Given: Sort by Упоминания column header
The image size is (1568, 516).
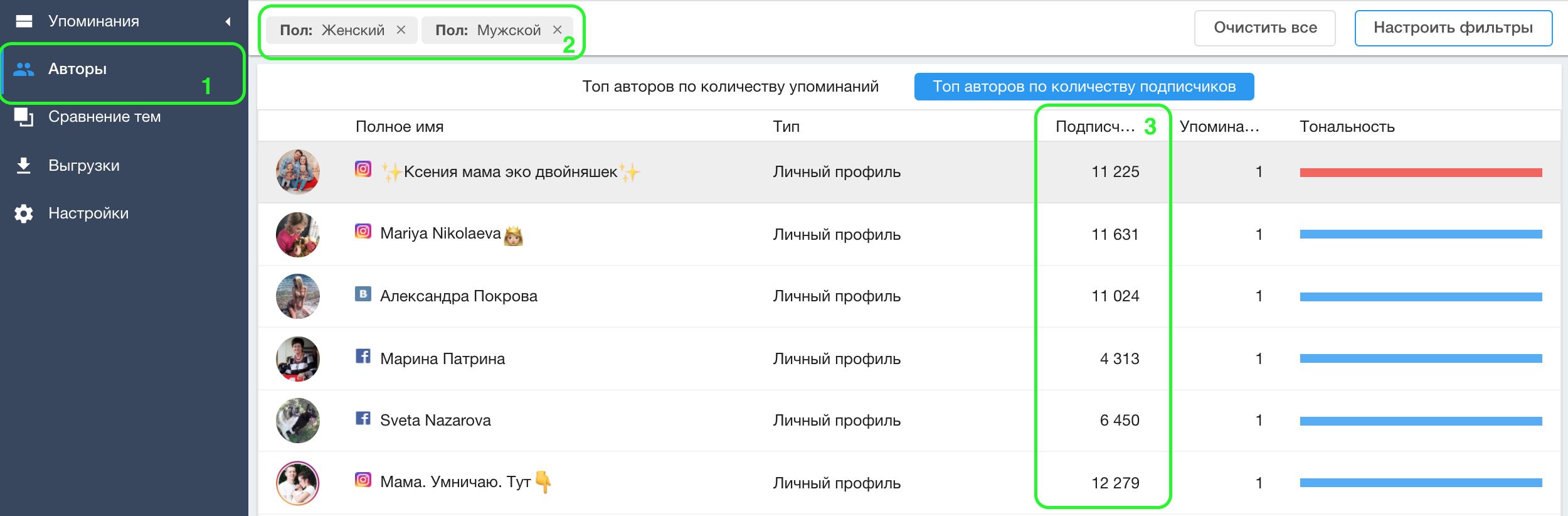Looking at the screenshot, I should point(1219,127).
